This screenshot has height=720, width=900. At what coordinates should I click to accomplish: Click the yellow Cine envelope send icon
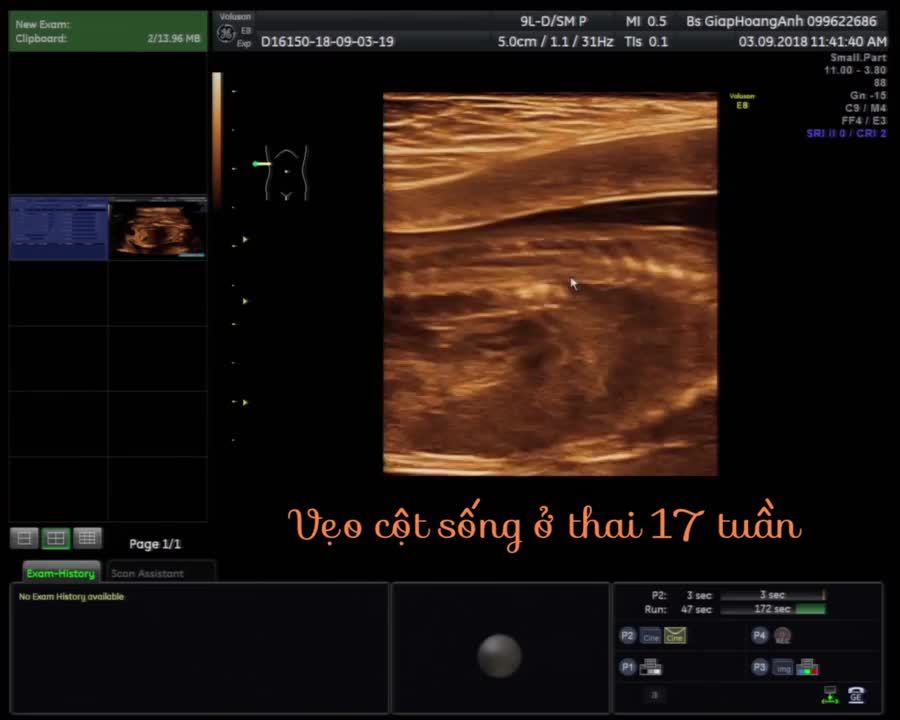675,636
